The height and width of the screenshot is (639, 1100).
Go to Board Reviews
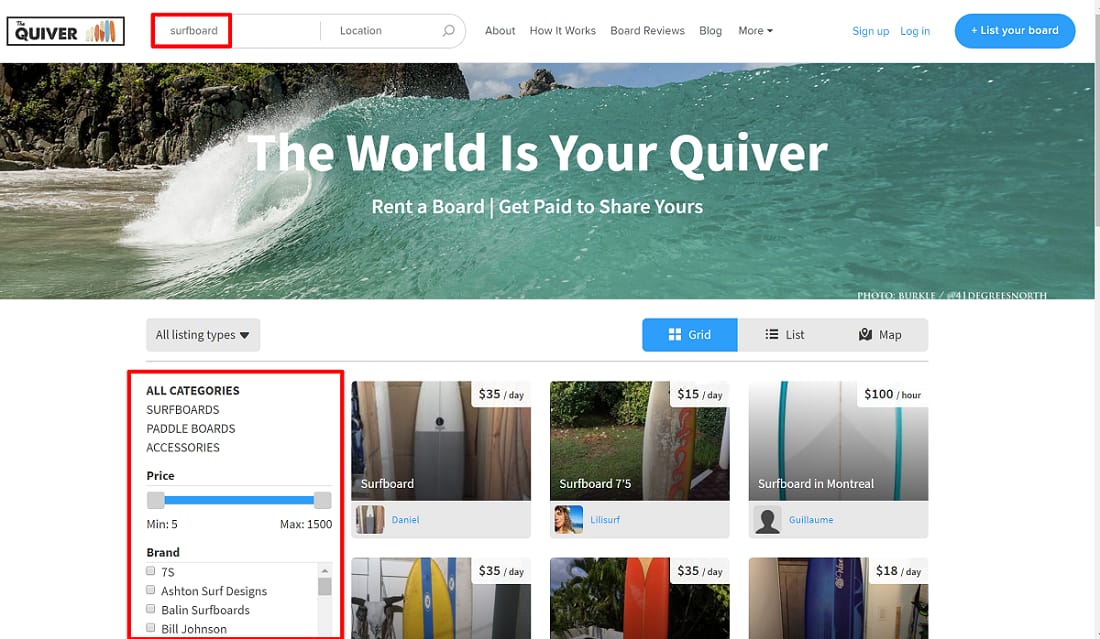point(647,30)
